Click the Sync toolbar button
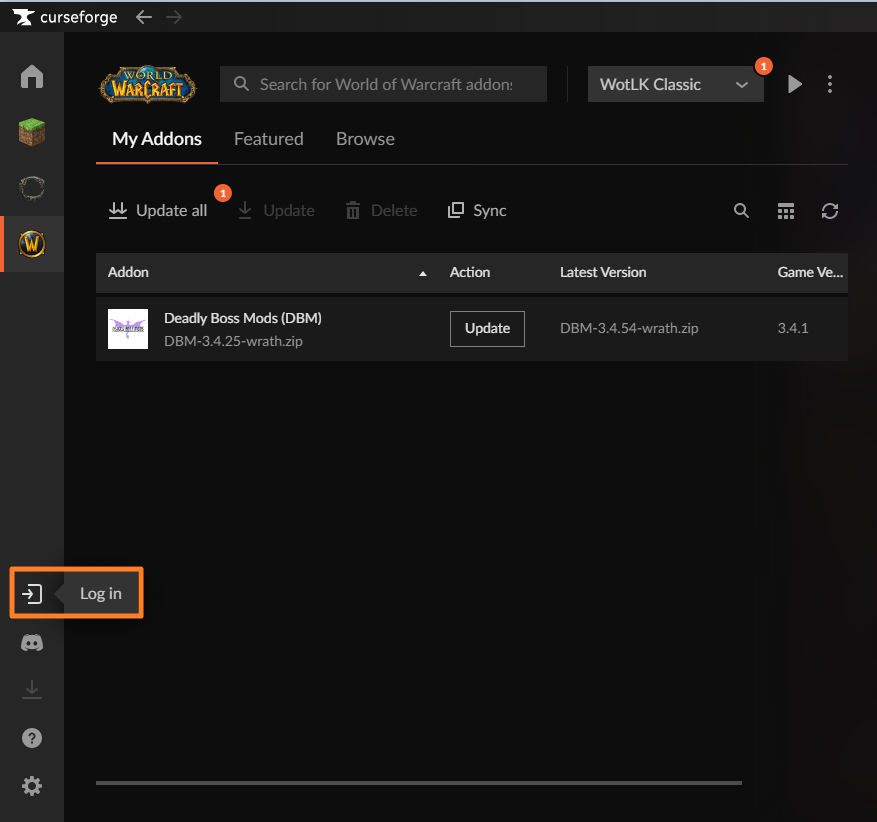The width and height of the screenshot is (877, 822). pos(477,211)
